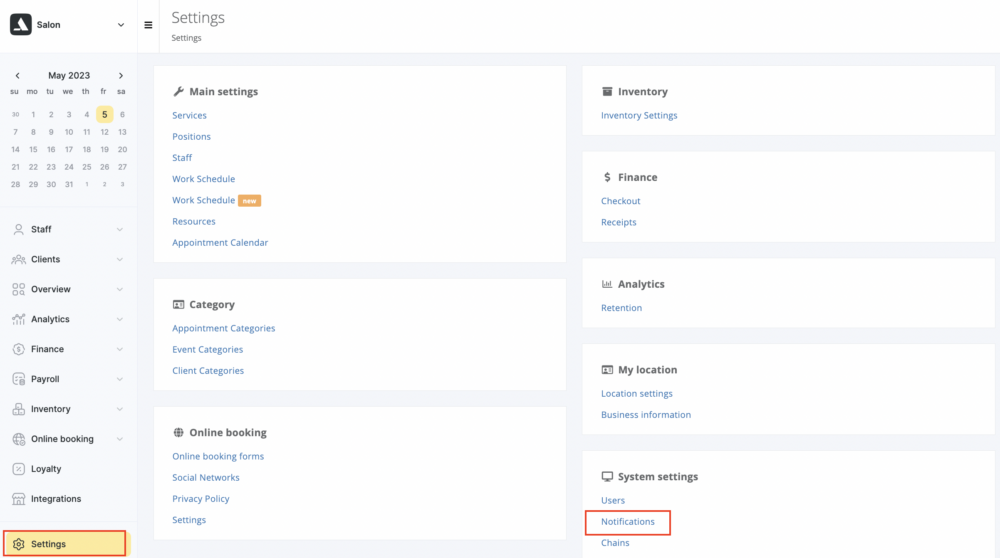Click the Settings breadcrumb text
1000x558 pixels.
click(x=186, y=38)
